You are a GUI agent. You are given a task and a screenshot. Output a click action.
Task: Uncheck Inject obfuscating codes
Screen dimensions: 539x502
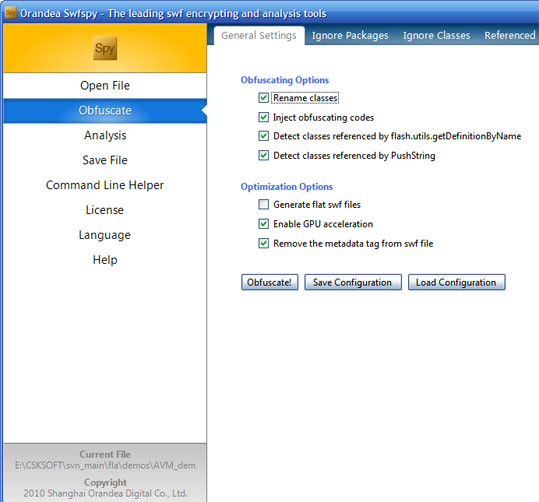(x=263, y=117)
